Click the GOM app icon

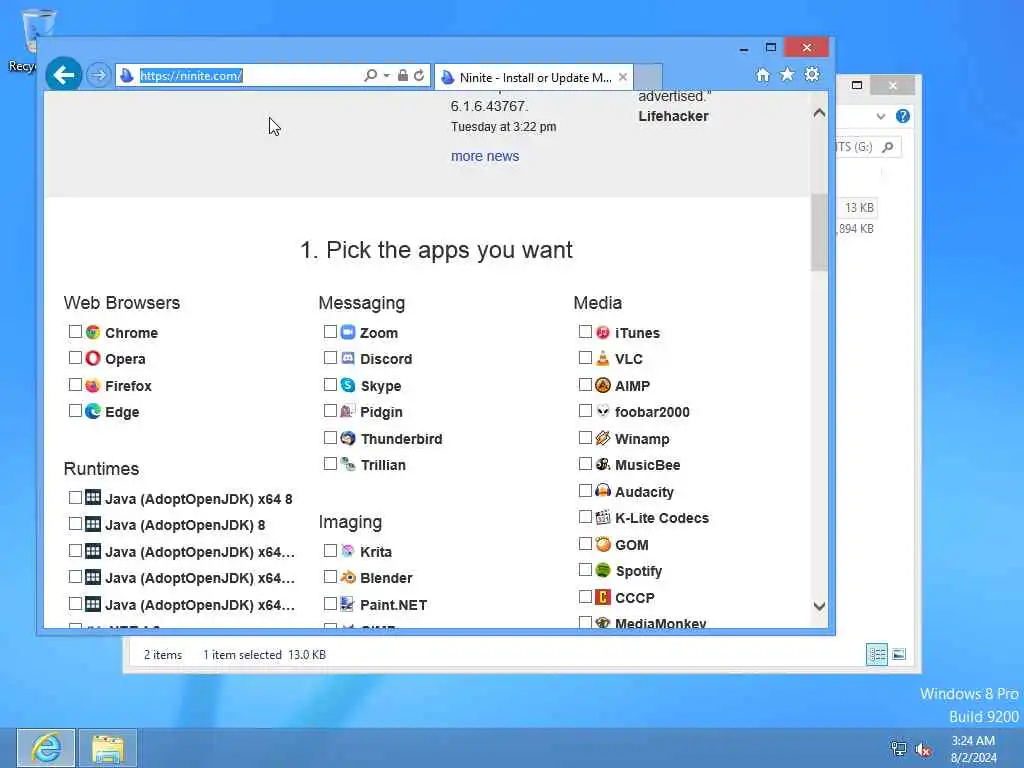coord(603,544)
